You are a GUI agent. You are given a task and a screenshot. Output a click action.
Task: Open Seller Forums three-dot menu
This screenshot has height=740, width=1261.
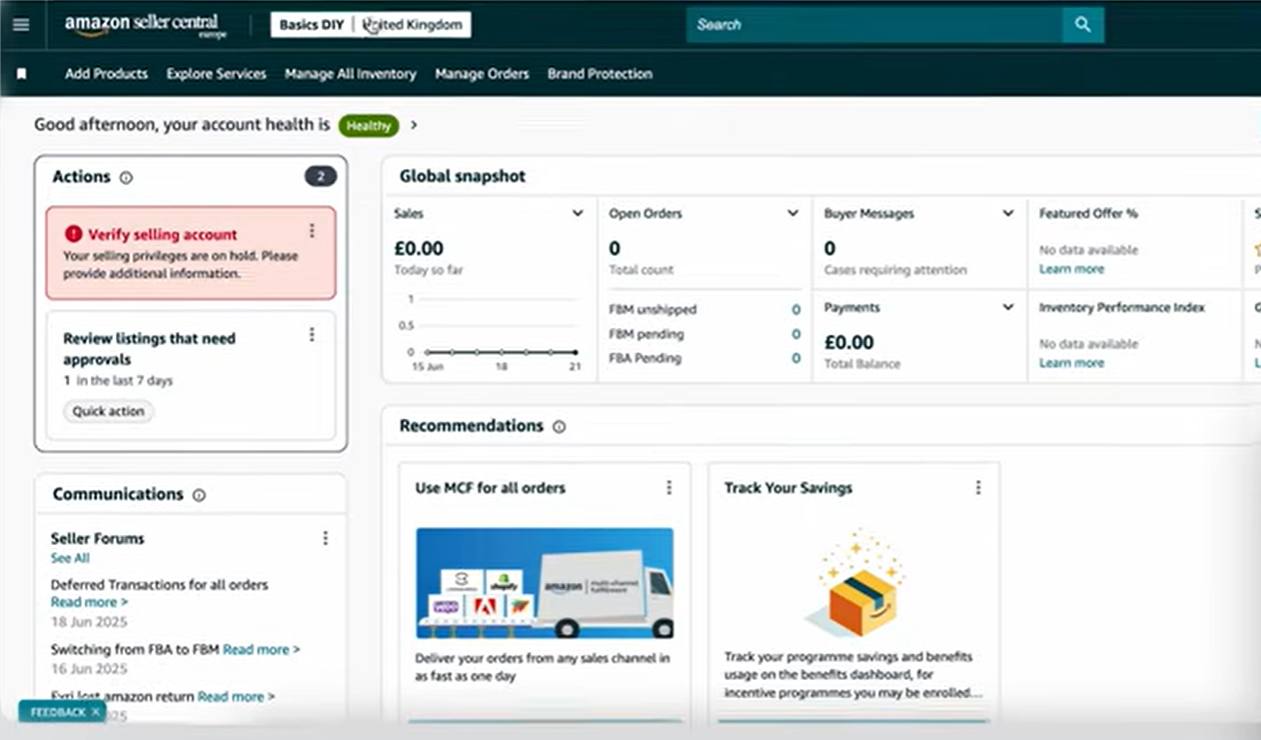click(325, 538)
